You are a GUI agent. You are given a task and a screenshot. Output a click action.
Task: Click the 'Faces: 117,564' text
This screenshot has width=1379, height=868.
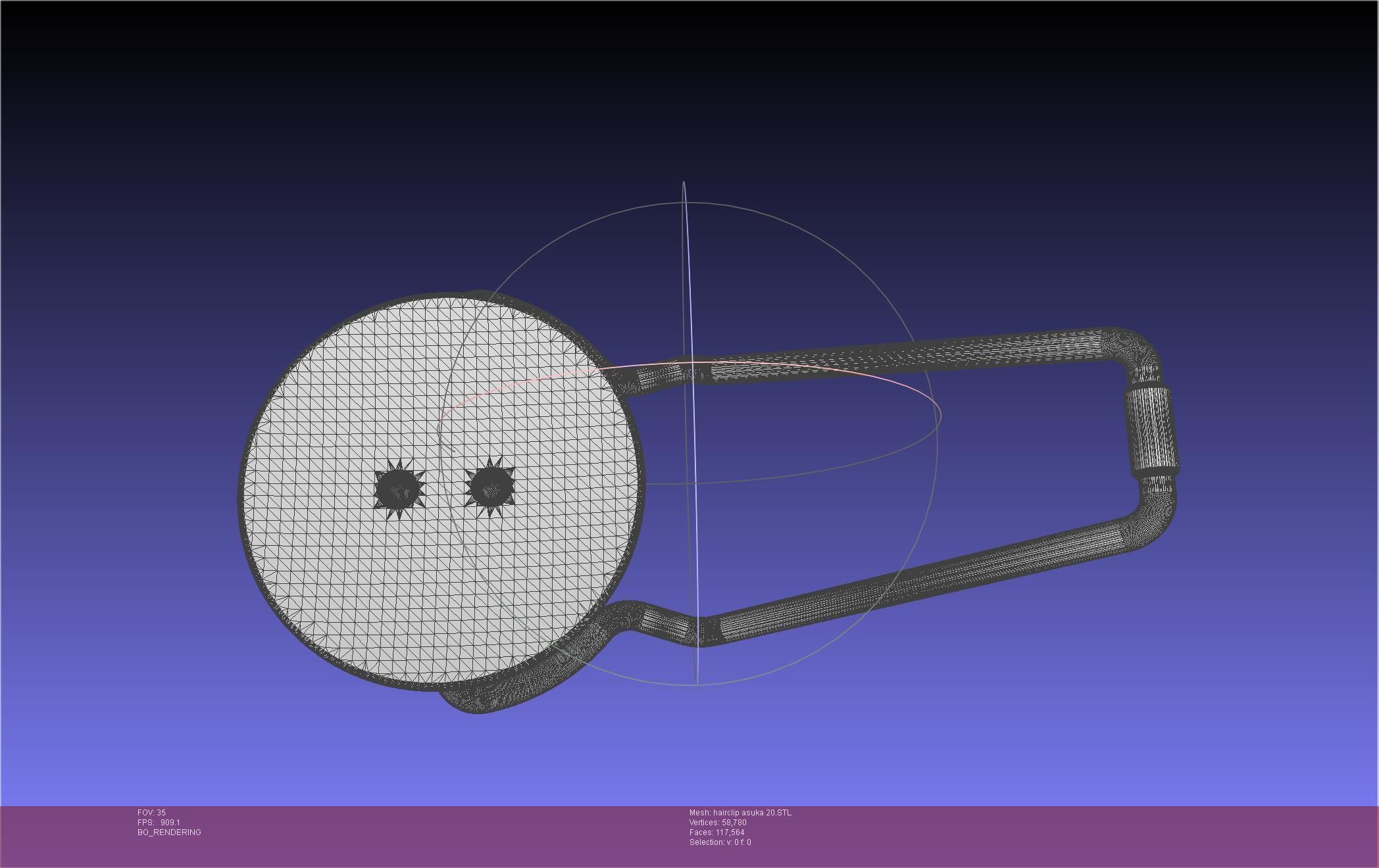[x=716, y=832]
